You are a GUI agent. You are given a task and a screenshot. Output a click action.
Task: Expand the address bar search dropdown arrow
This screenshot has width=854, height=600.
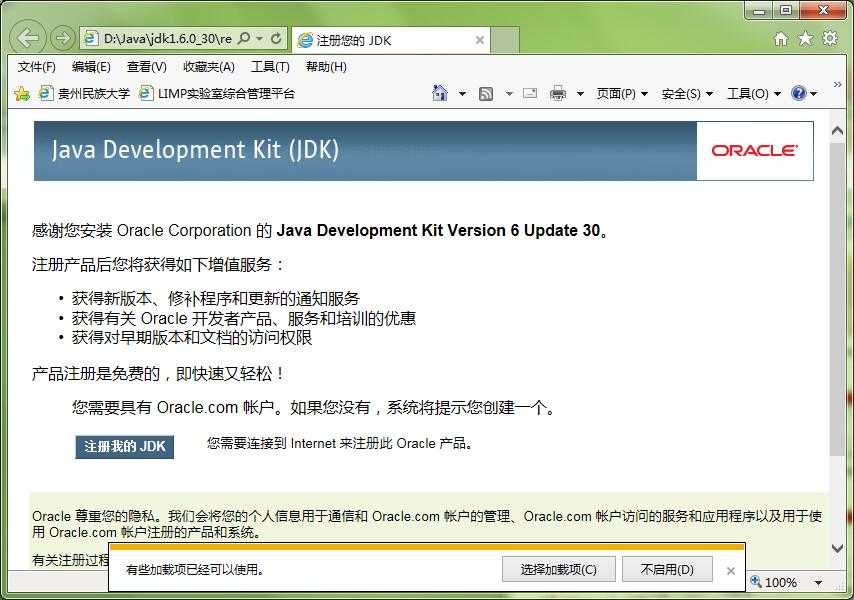tap(259, 39)
